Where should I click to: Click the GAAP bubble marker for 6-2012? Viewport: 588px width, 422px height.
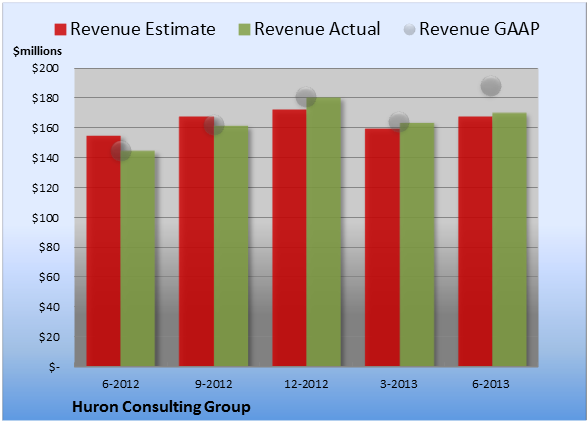(x=121, y=151)
